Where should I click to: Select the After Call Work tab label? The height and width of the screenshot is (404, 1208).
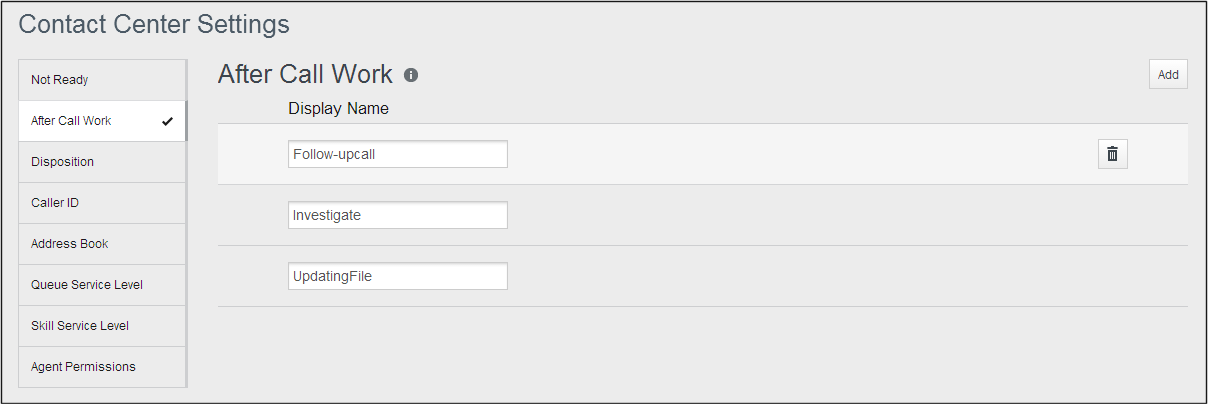click(x=72, y=121)
